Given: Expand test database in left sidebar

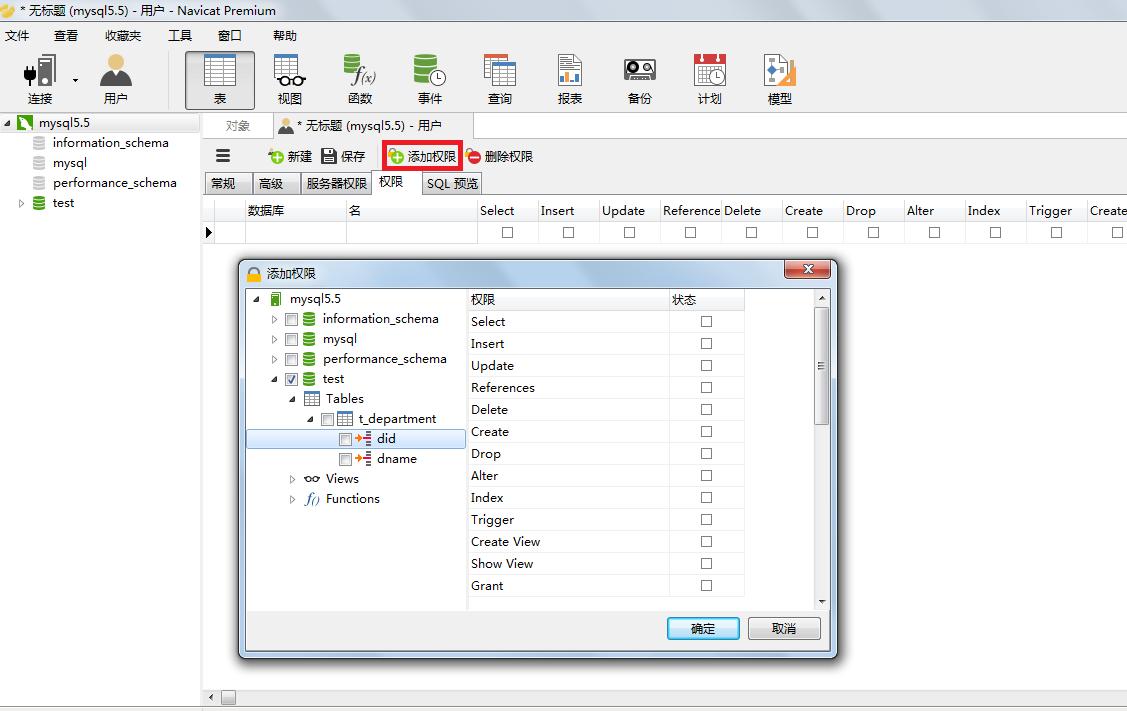Looking at the screenshot, I should 22,203.
